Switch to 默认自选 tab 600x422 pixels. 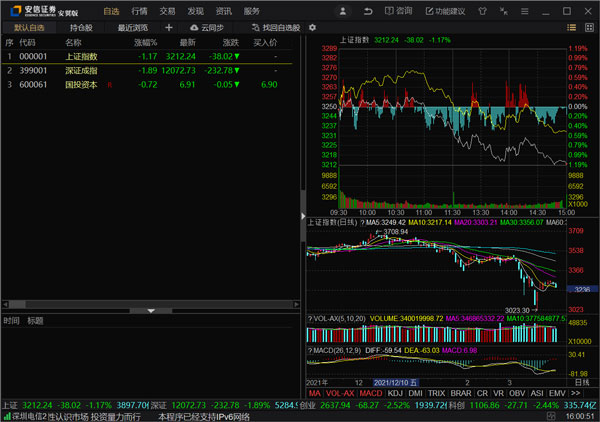tap(29, 28)
